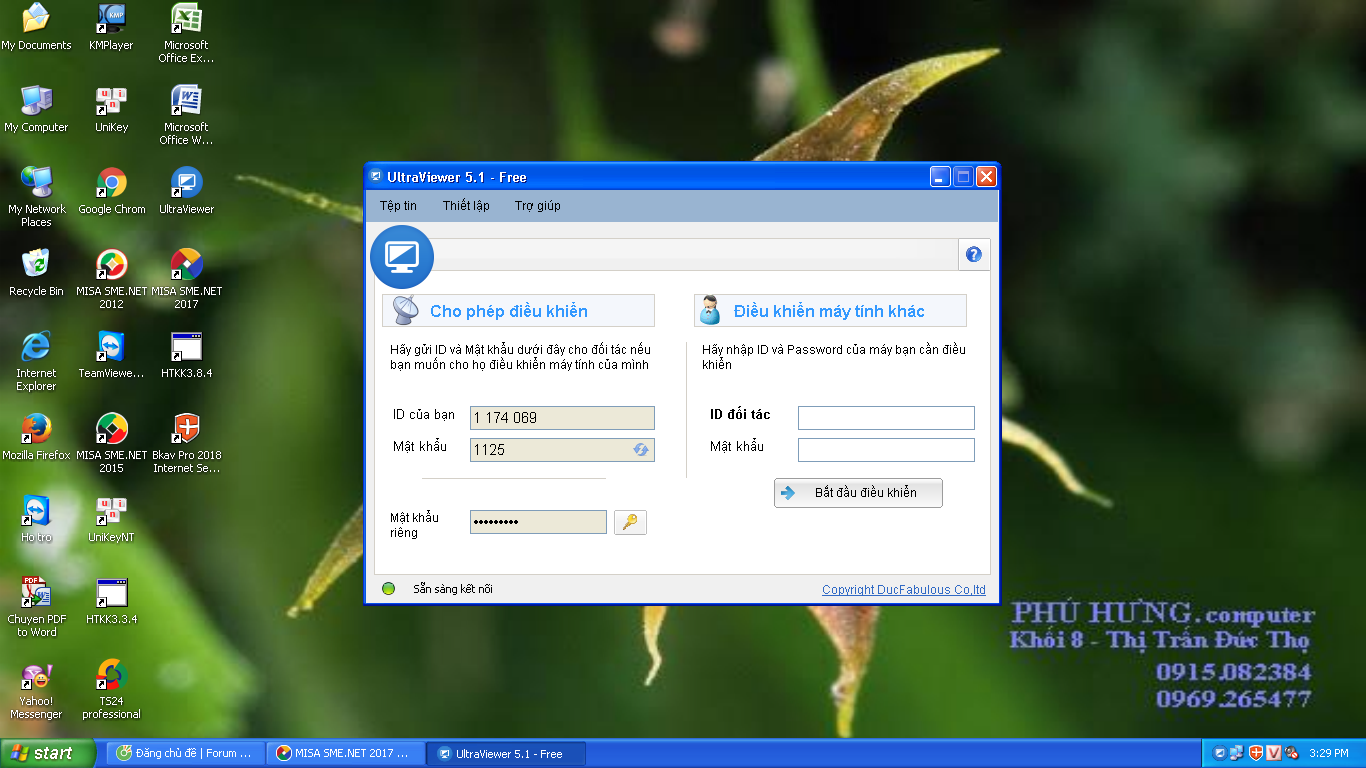
Task: Open the Thiết lập menu
Action: click(x=466, y=206)
